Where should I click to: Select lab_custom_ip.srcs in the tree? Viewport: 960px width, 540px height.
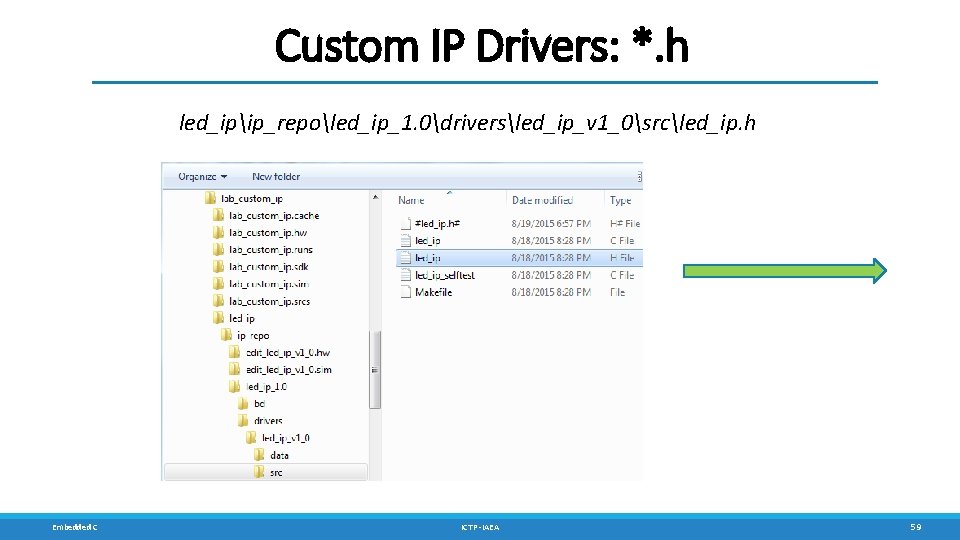pos(269,301)
